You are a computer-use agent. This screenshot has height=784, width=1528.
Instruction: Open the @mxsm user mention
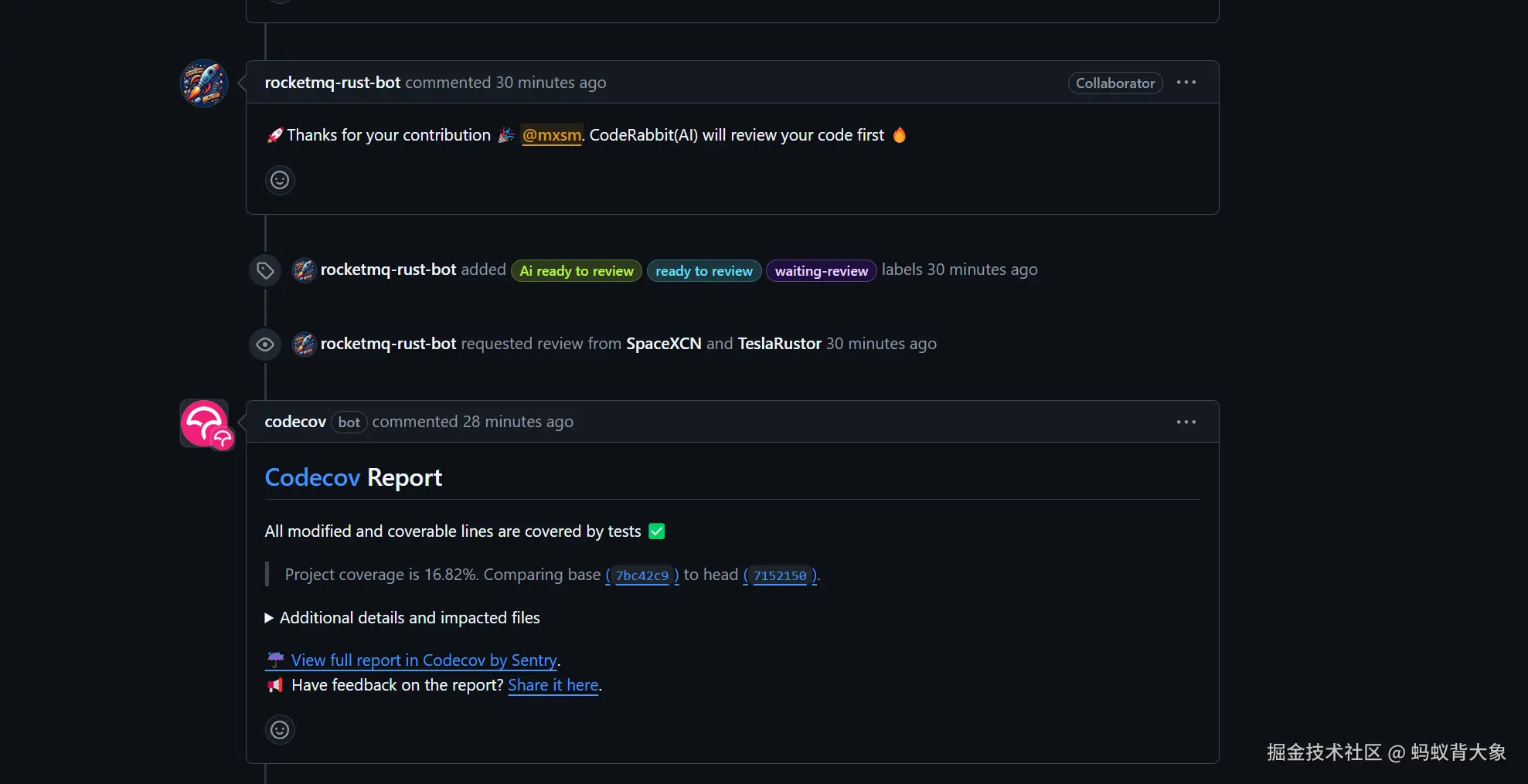click(x=552, y=135)
